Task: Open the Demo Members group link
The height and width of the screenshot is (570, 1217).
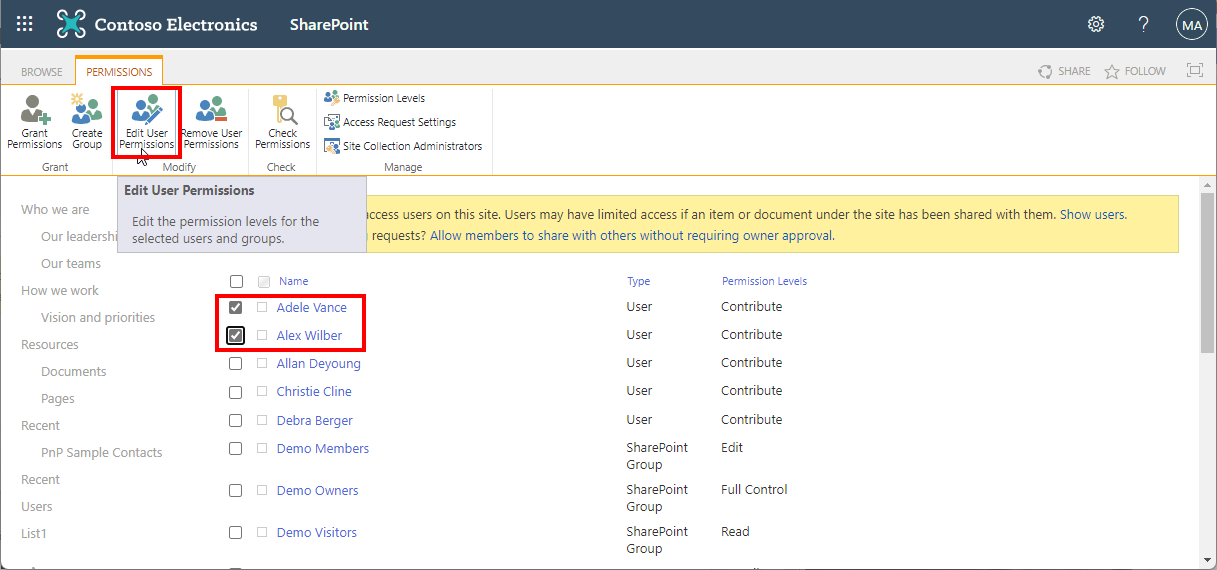Action: coord(323,449)
